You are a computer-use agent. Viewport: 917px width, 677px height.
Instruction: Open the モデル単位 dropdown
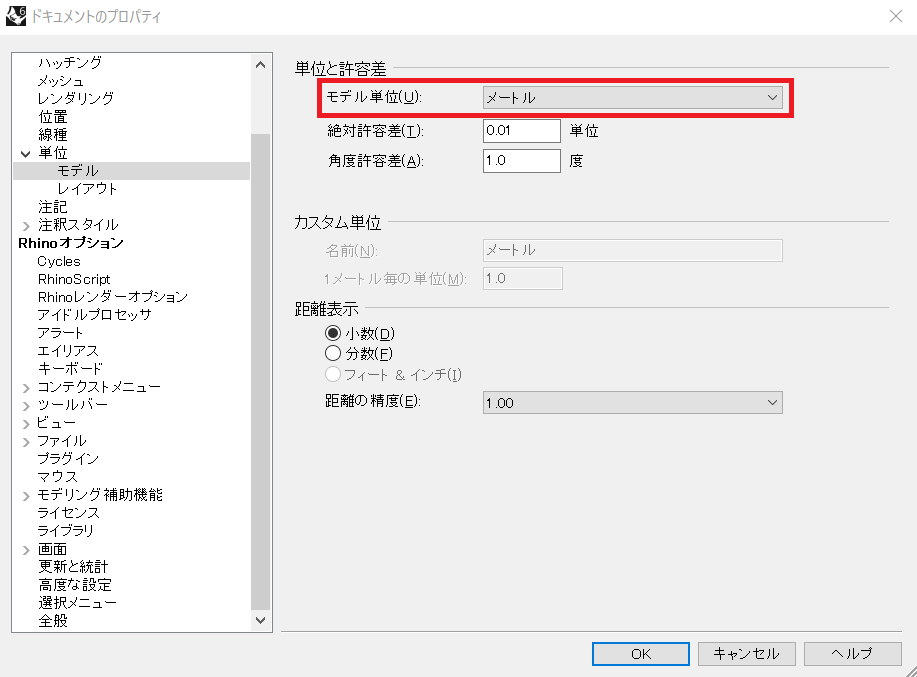coord(633,97)
